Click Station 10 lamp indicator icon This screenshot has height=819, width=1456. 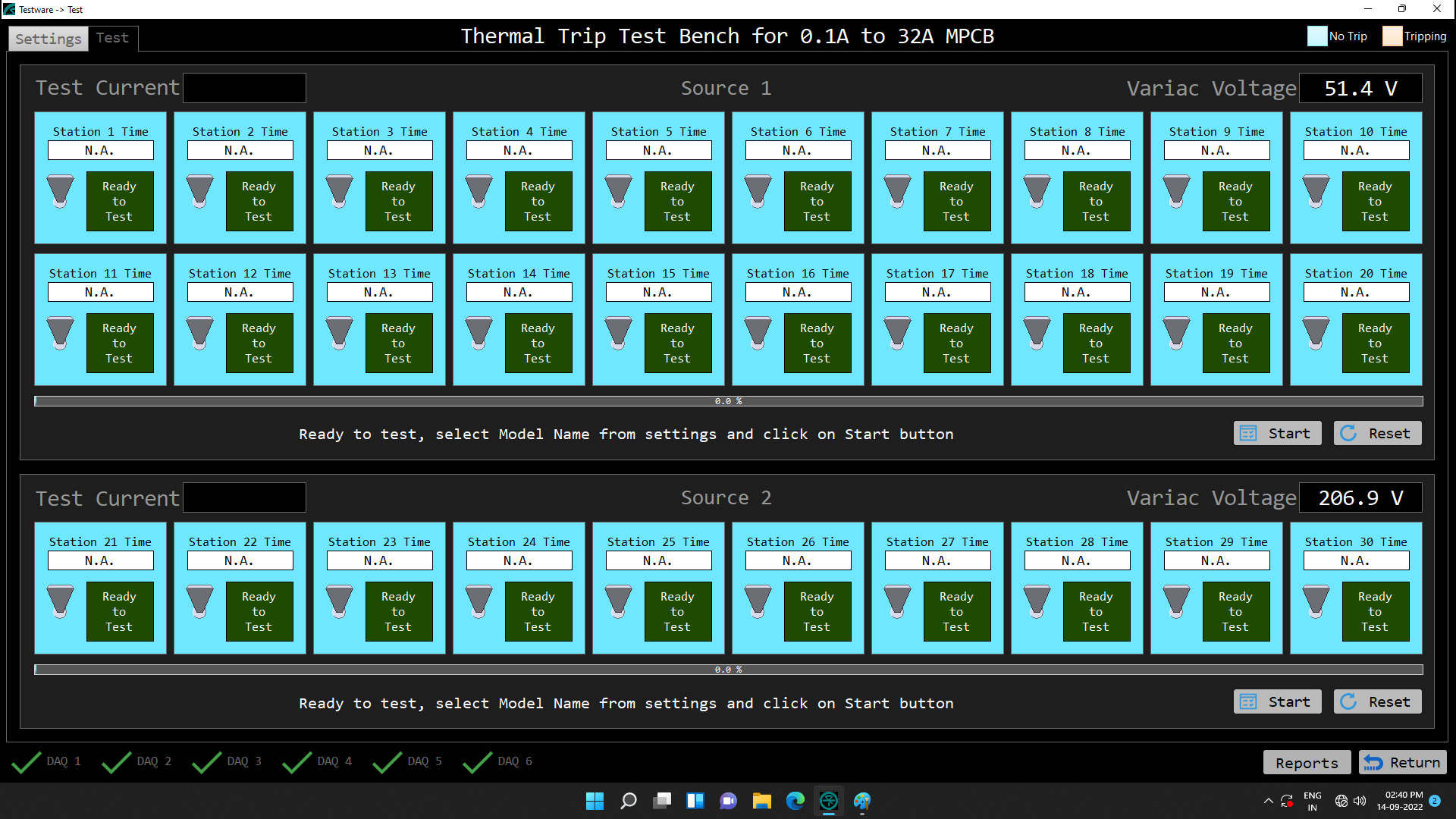(x=1316, y=191)
